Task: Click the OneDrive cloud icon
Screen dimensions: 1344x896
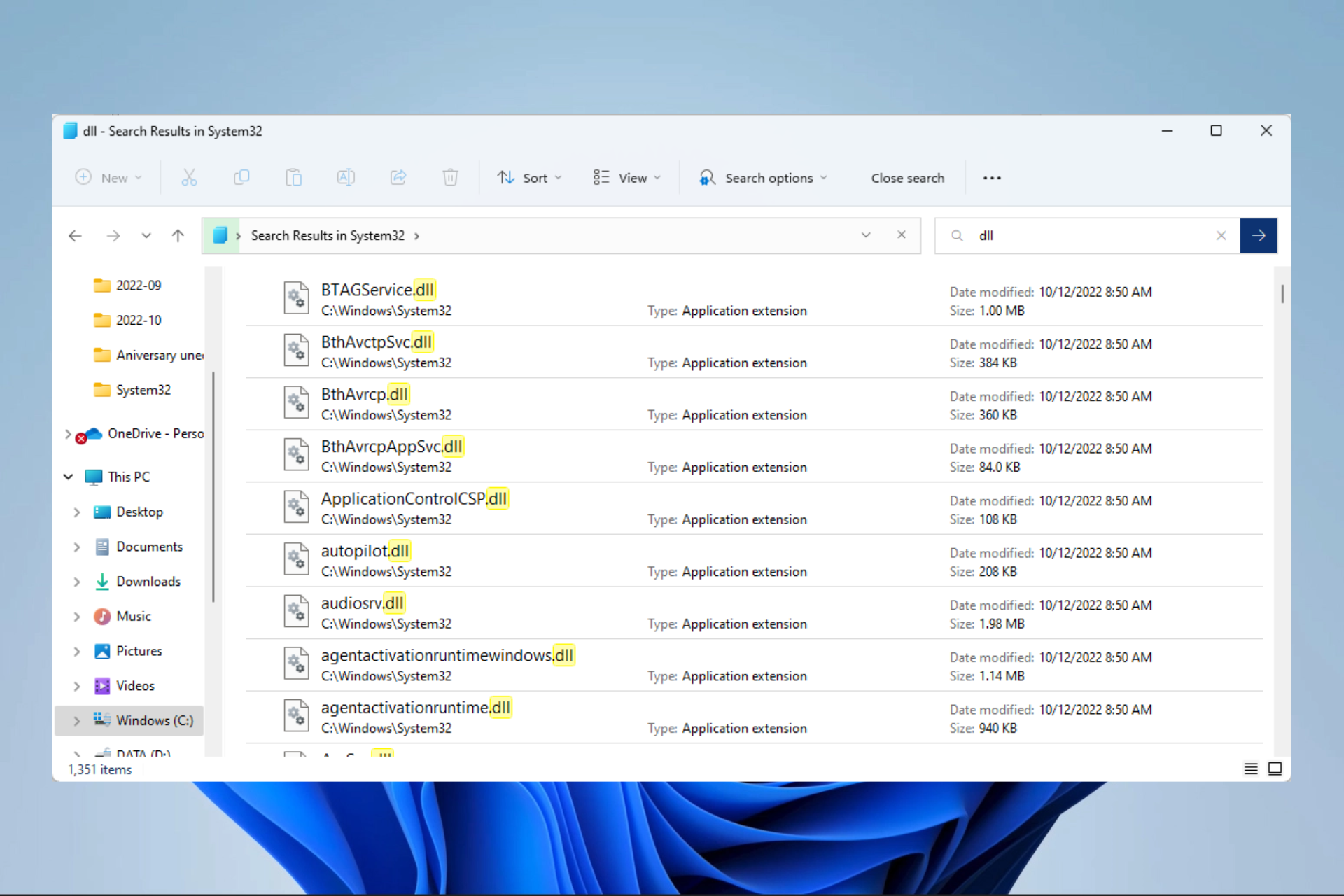Action: (x=90, y=434)
